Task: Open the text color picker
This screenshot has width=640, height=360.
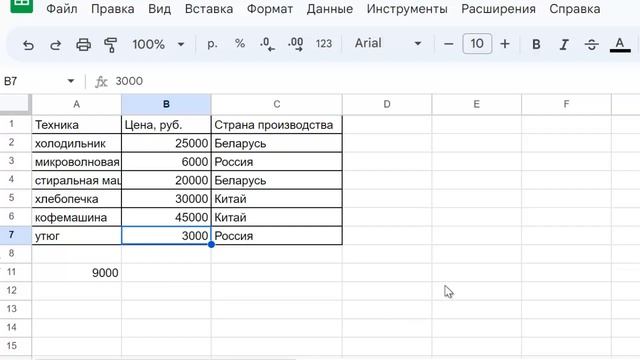Action: [x=620, y=44]
